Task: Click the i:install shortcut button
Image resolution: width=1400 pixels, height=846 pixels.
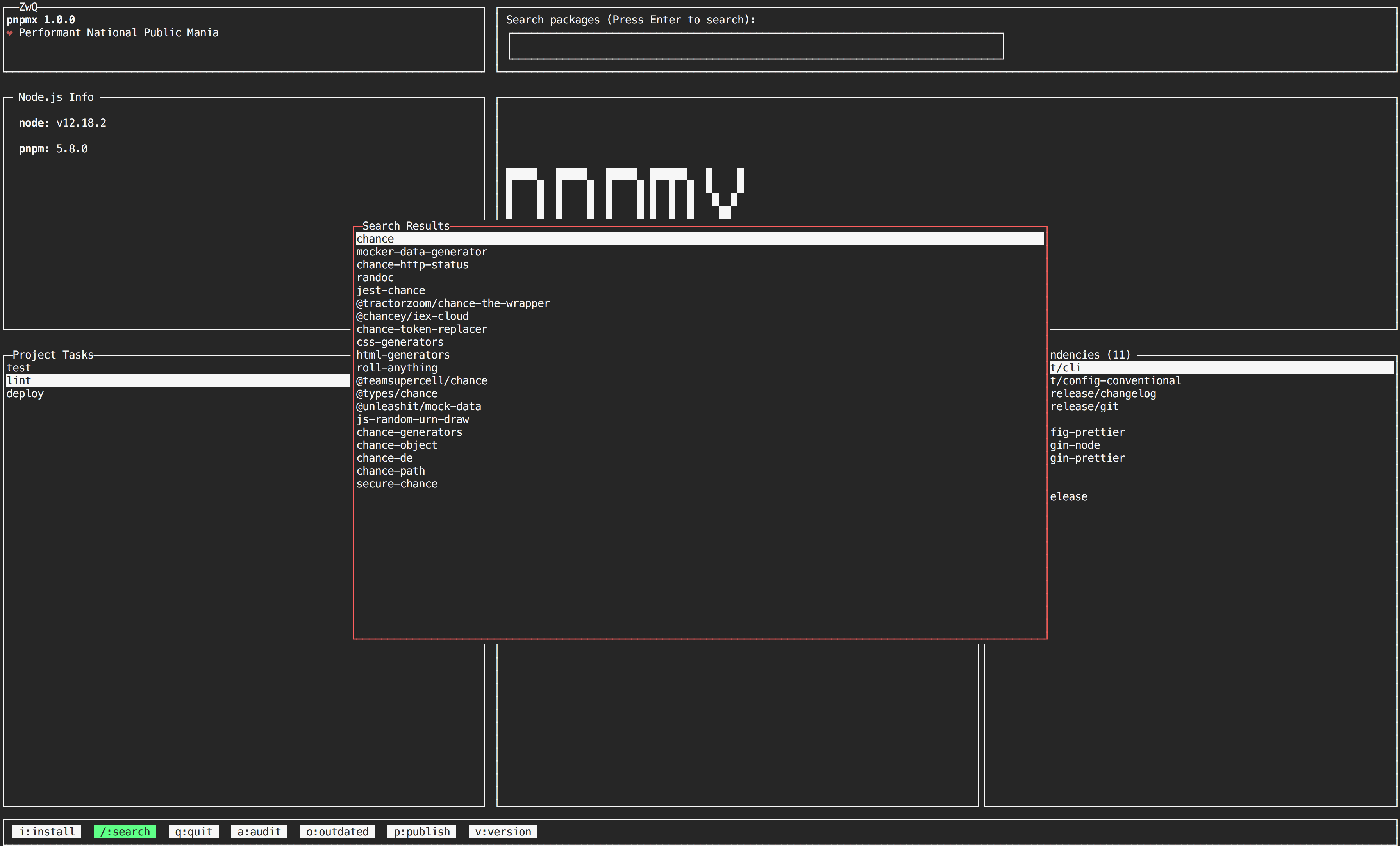Action: [x=46, y=831]
